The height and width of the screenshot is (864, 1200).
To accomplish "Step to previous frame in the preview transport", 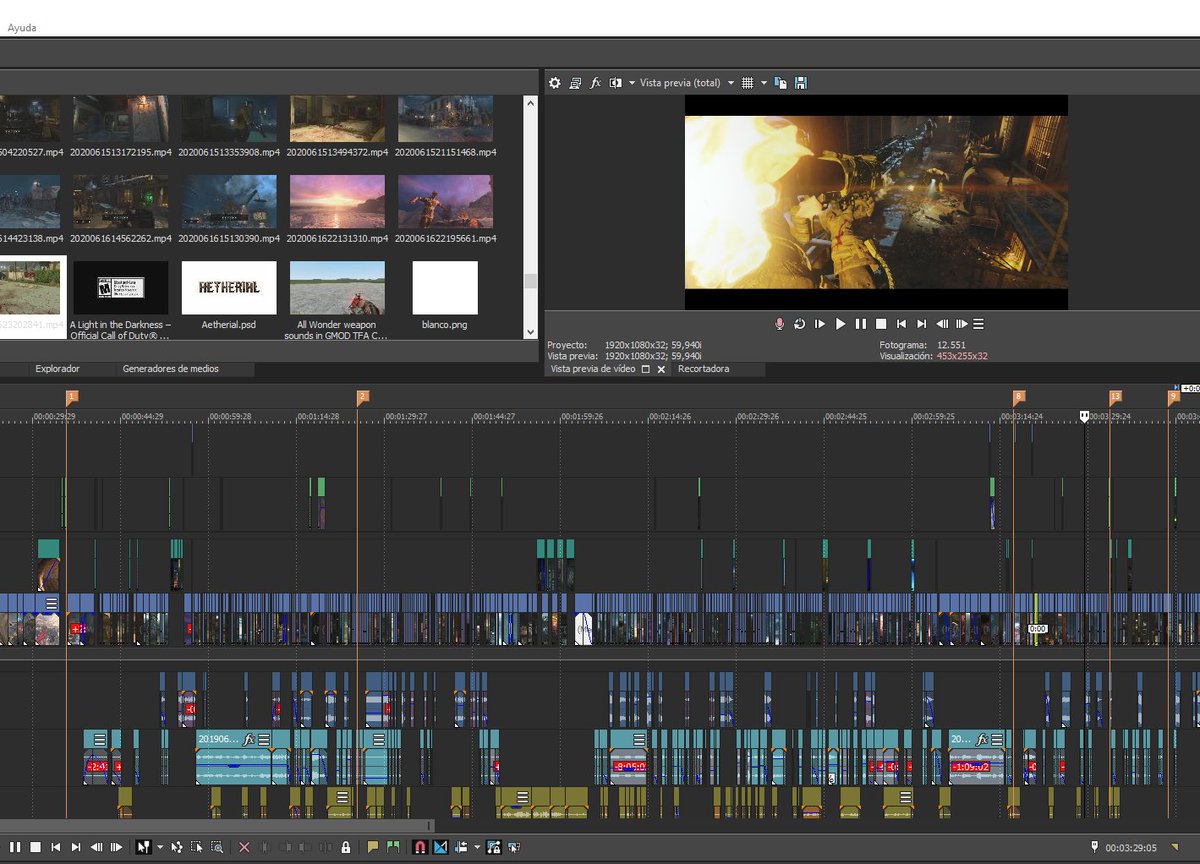I will click(942, 324).
